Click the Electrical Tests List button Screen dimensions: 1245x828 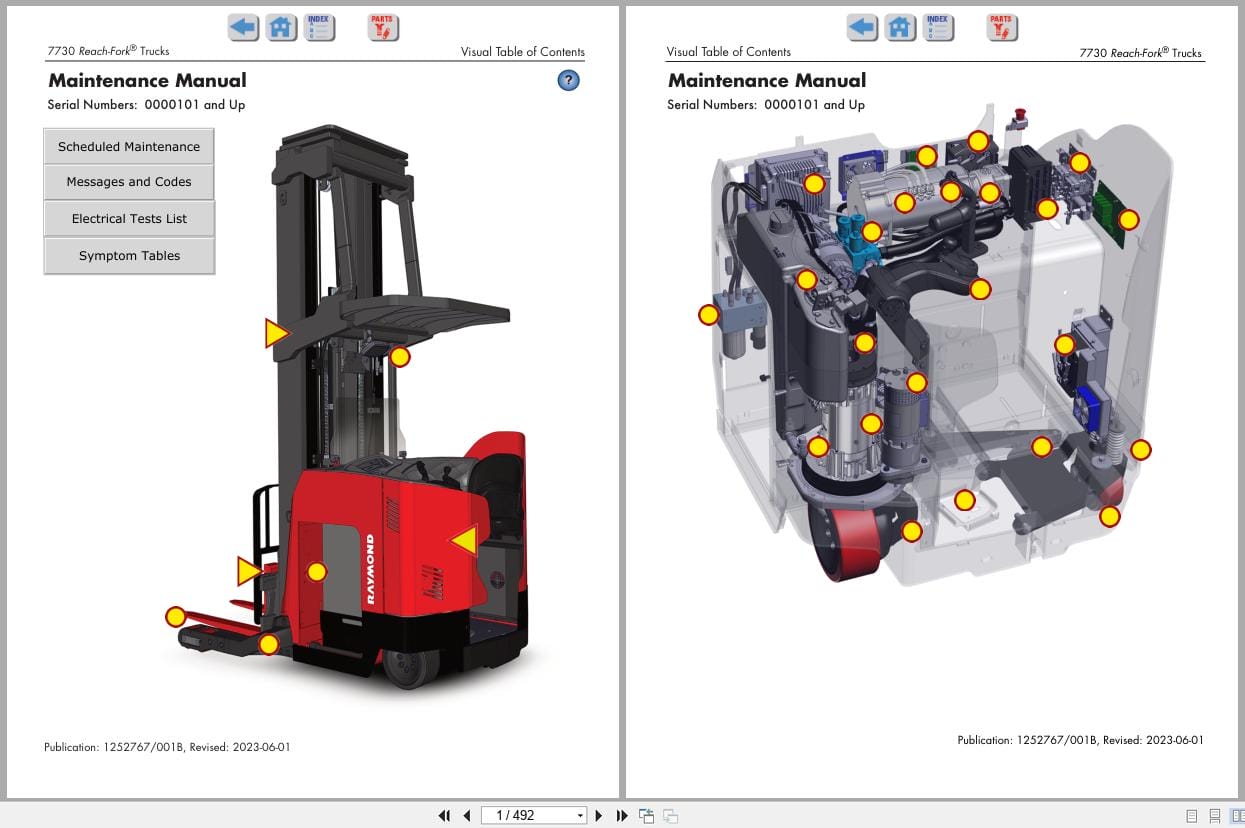click(129, 219)
